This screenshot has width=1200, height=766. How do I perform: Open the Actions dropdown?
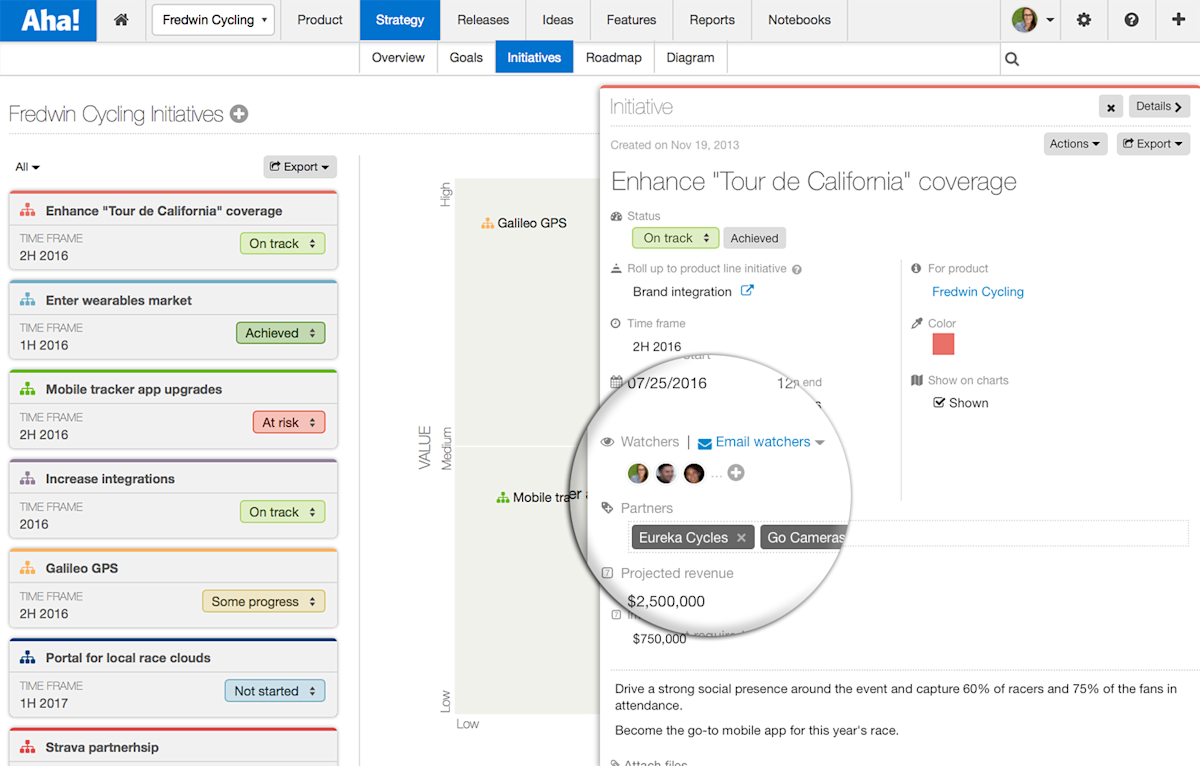(x=1075, y=144)
